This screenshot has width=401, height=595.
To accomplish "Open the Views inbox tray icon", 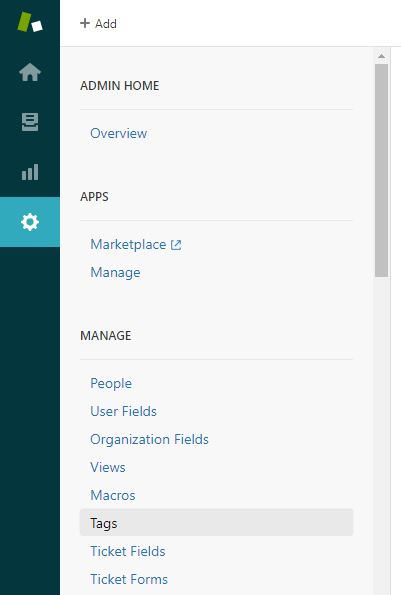I will pos(30,122).
